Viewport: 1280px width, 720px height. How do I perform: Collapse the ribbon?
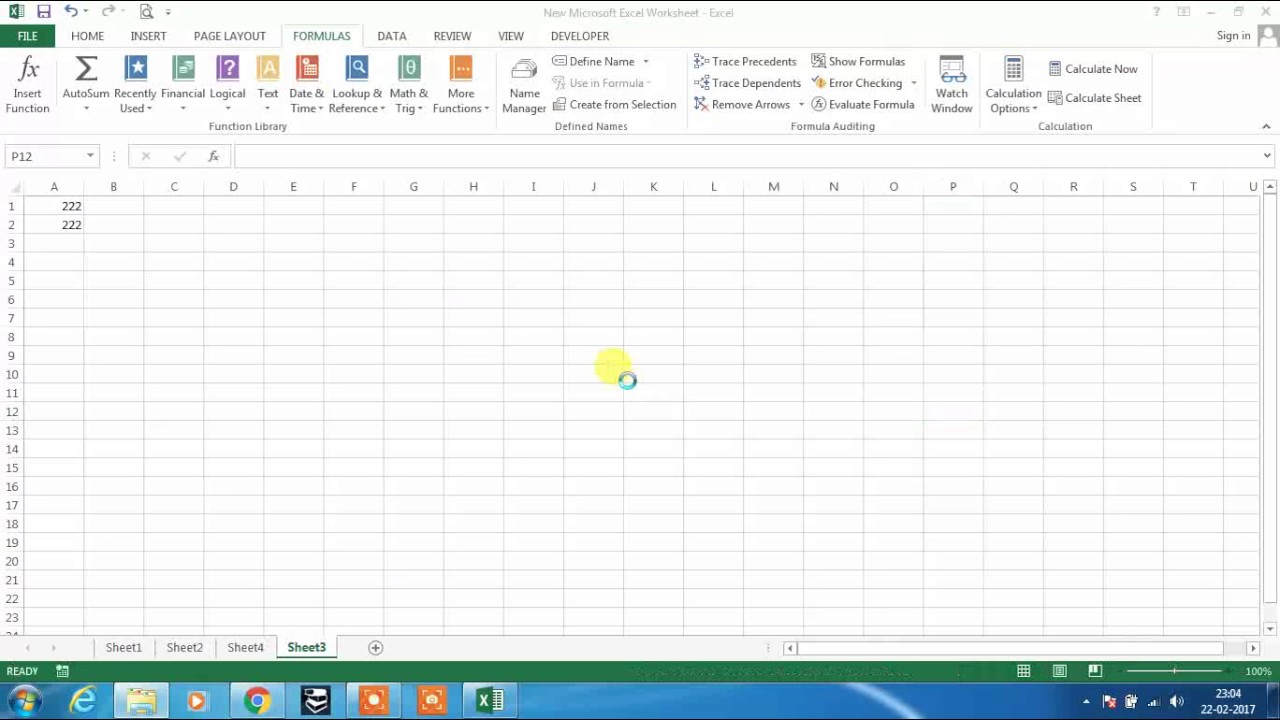(x=1266, y=126)
